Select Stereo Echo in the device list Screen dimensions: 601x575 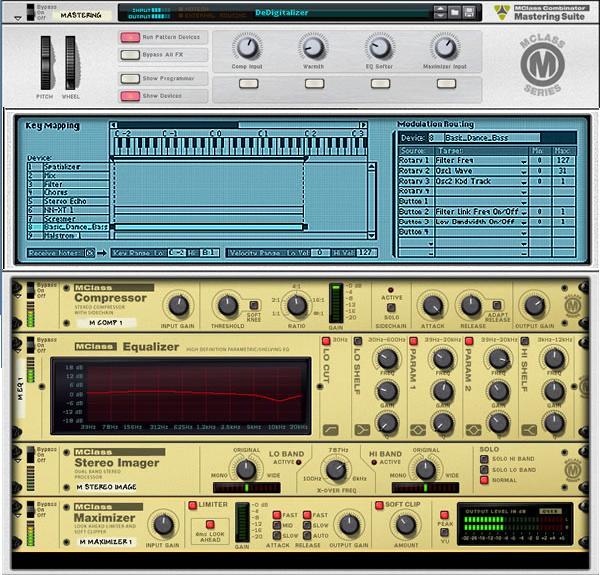point(68,201)
